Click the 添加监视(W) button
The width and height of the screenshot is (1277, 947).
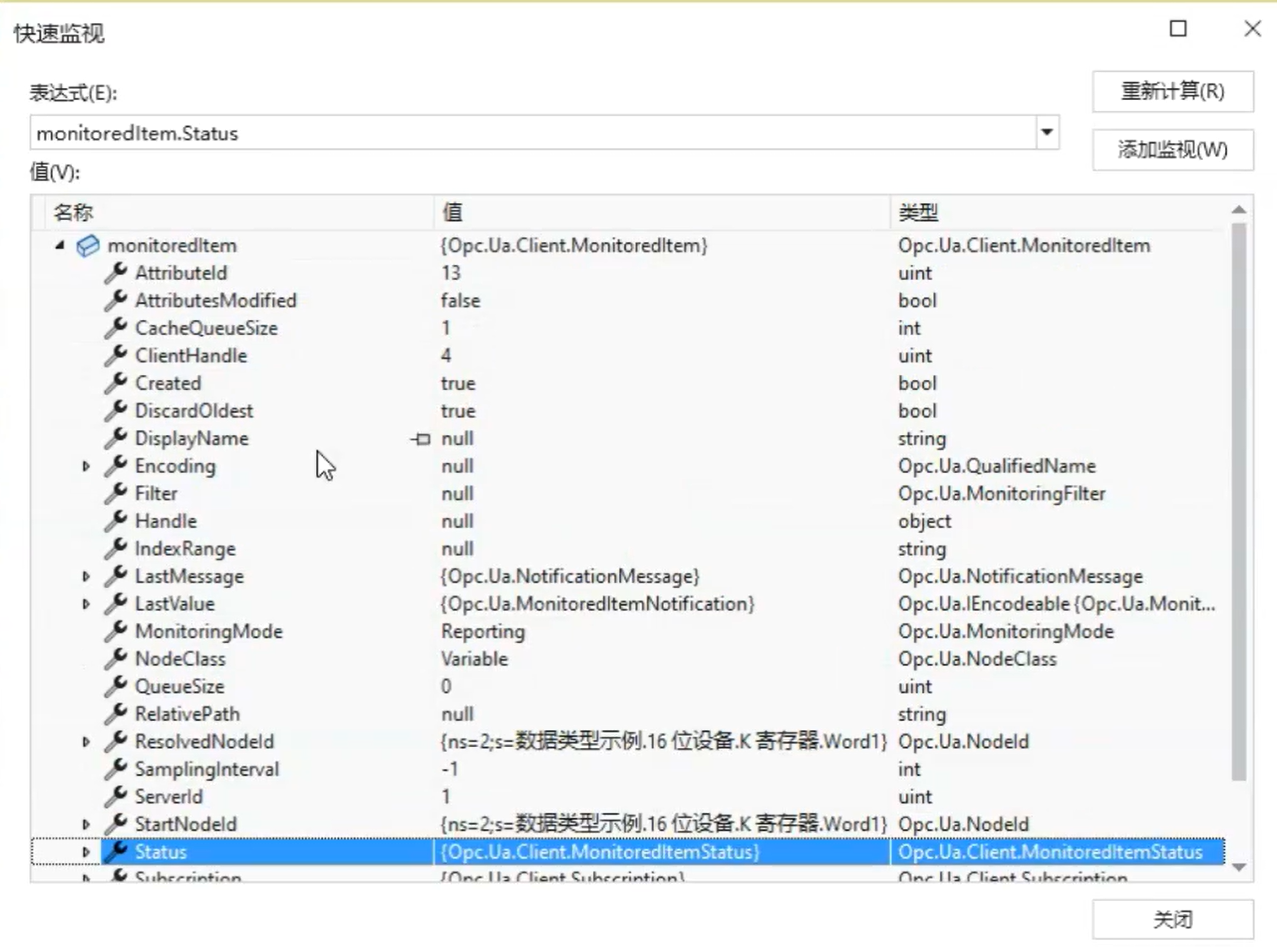click(x=1172, y=150)
